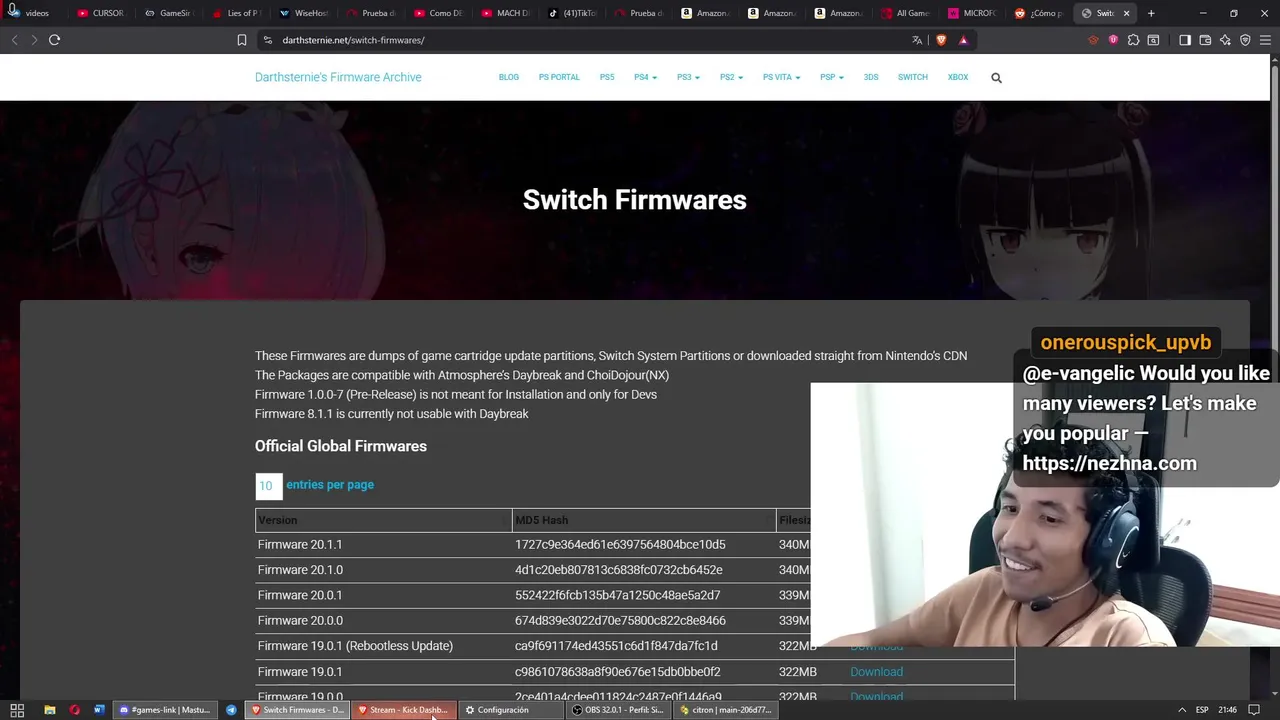Expand the PS2 menu dropdown
1280x720 pixels.
731,77
